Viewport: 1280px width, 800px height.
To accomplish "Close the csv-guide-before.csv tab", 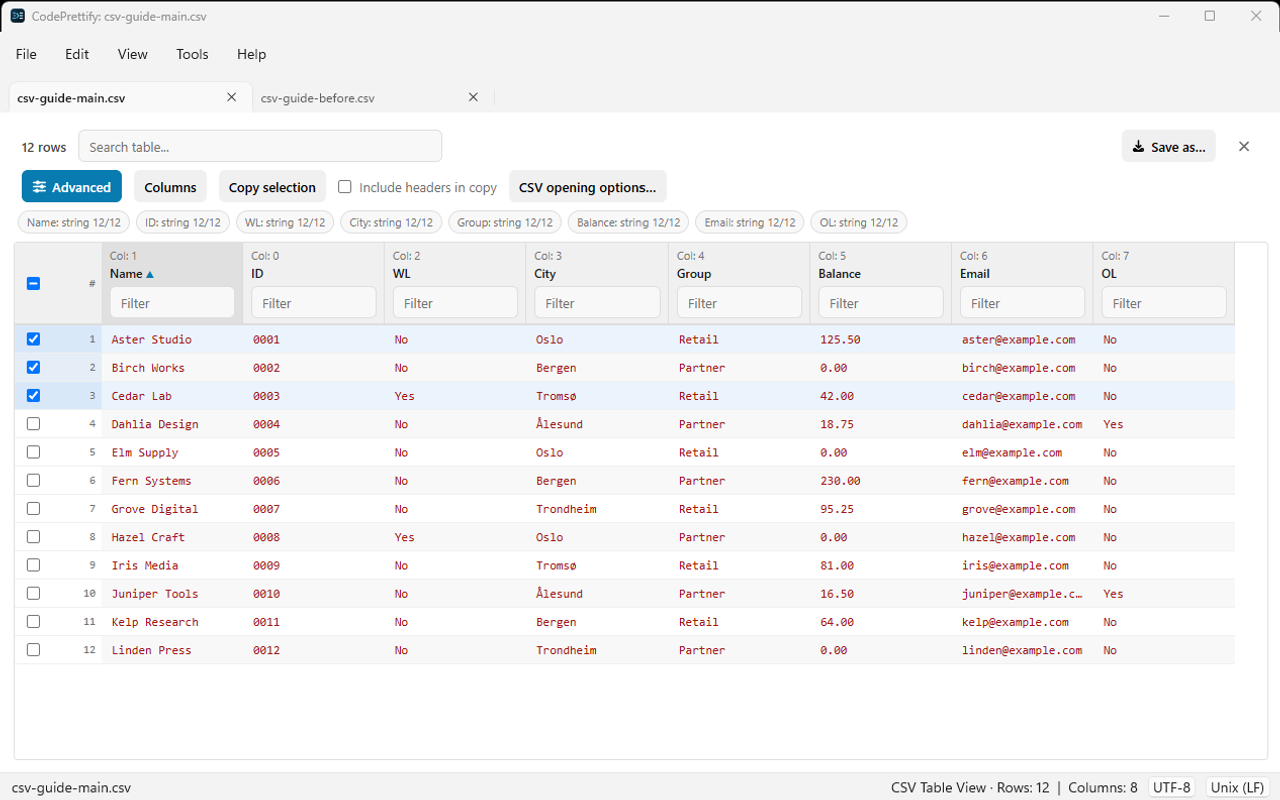I will coord(474,97).
